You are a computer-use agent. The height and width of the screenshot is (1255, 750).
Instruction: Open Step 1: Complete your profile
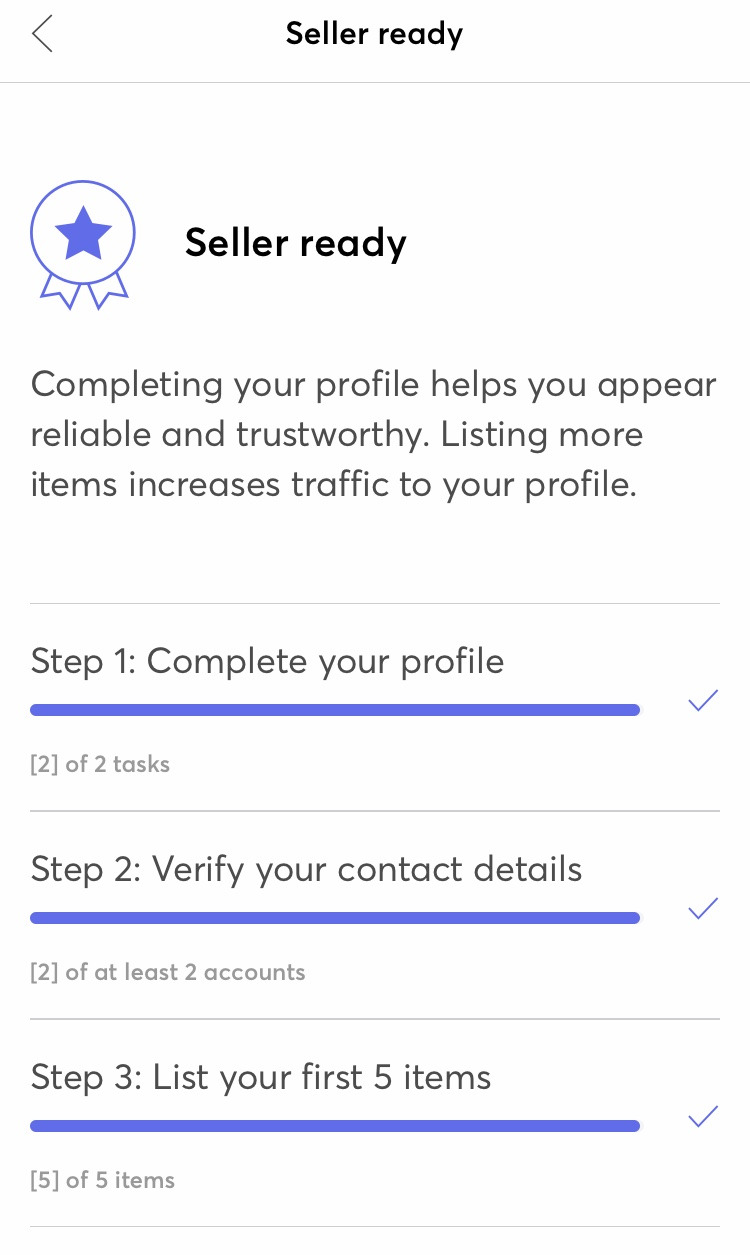pos(268,661)
